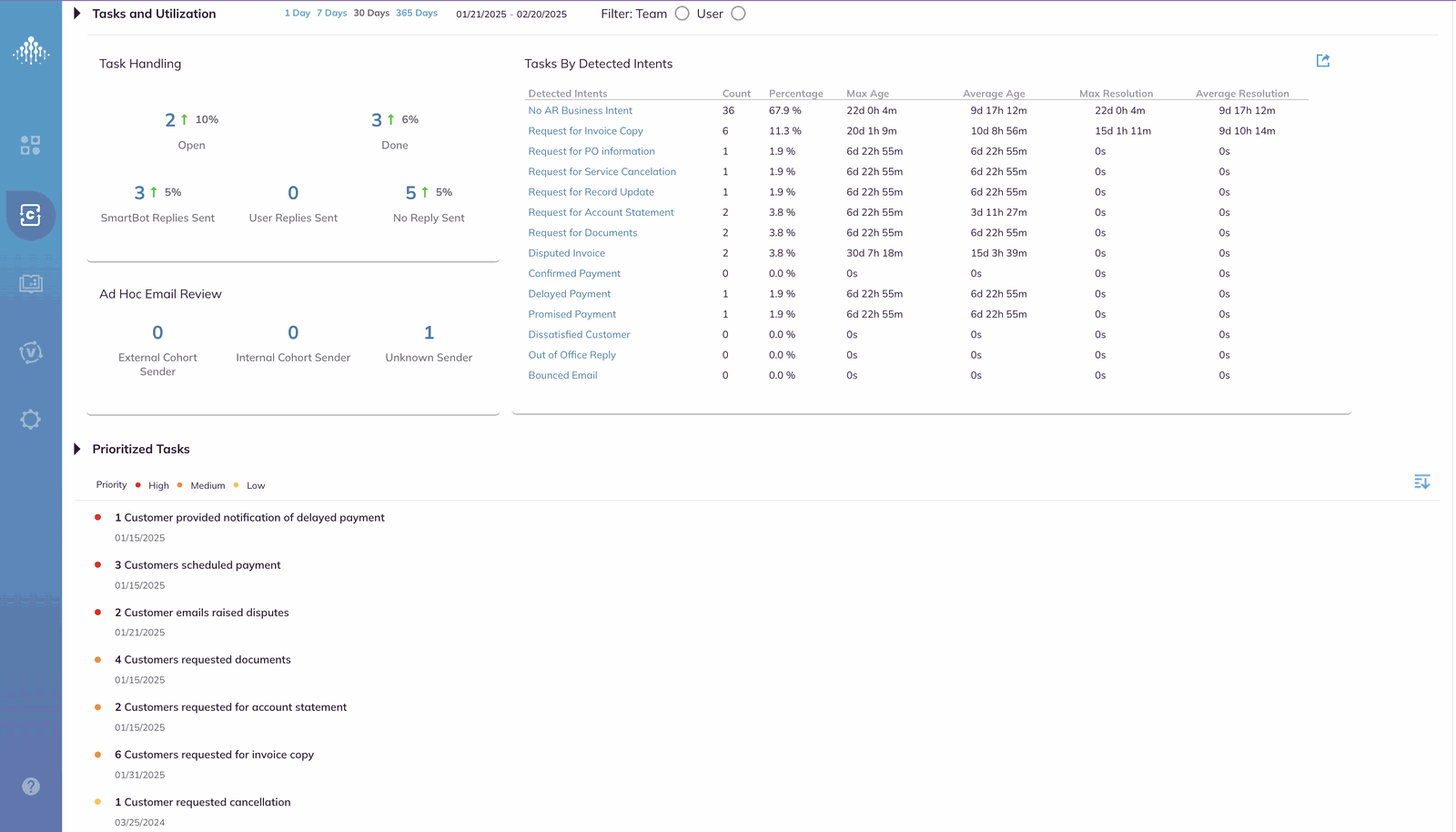Open task customers requested account statement

click(x=230, y=707)
